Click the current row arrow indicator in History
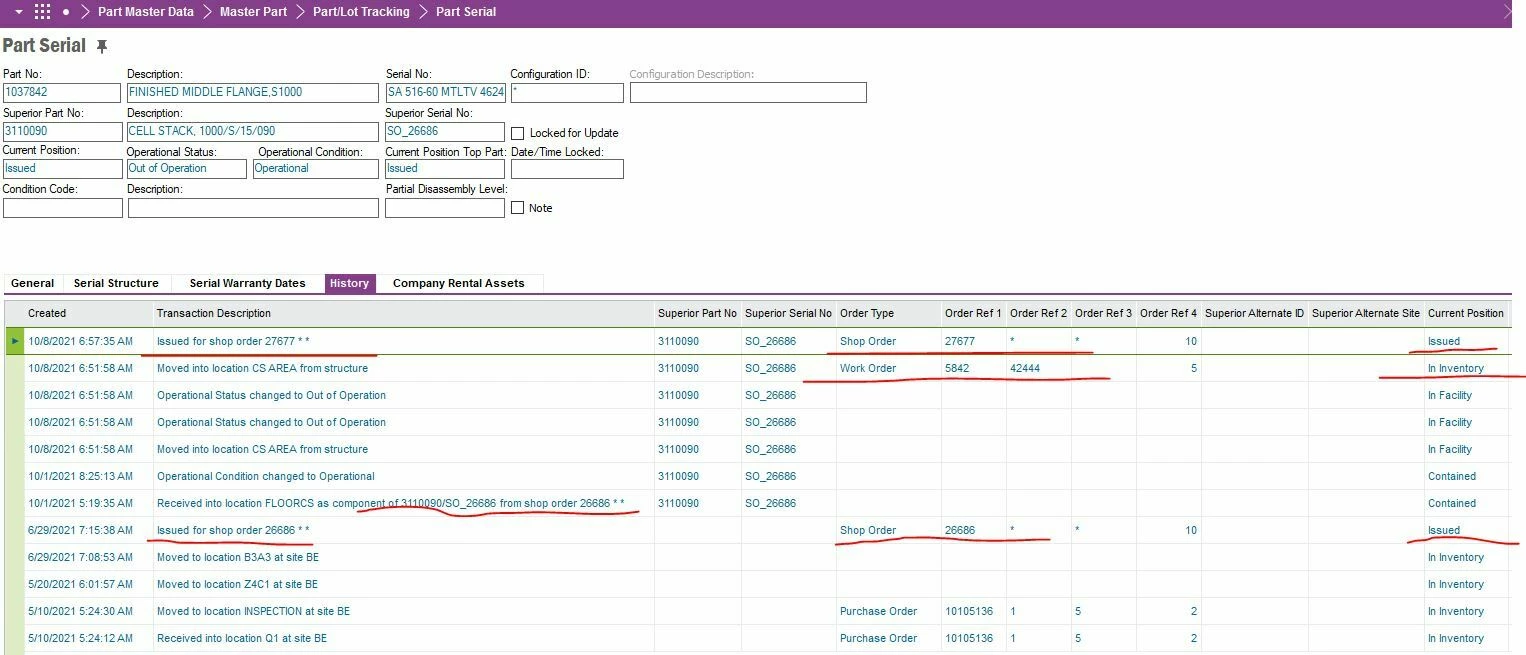This screenshot has height=655, width=1526. click(x=14, y=341)
